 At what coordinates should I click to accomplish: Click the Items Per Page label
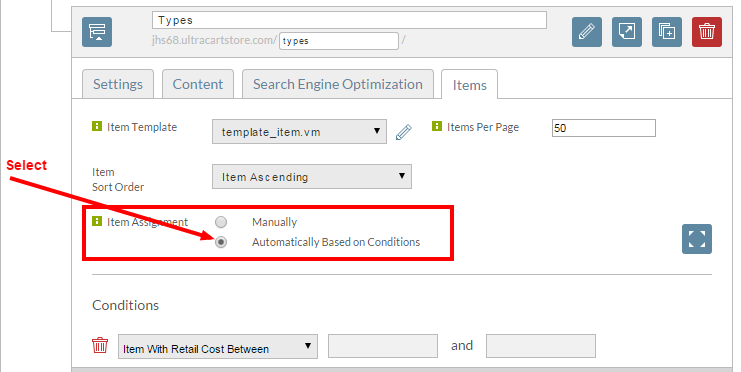483,127
